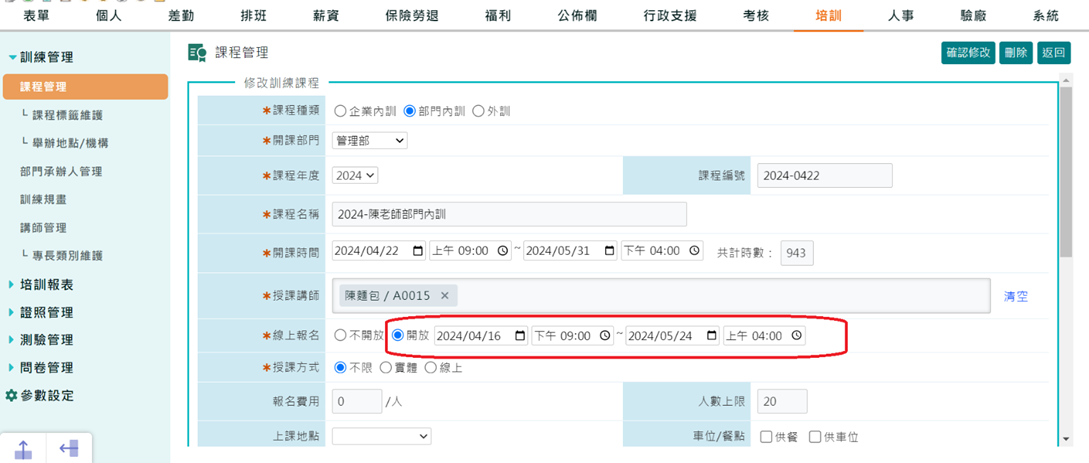This screenshot has width=1089, height=463.
Task: Click the 人數上限 field showing 20
Action: click(782, 401)
